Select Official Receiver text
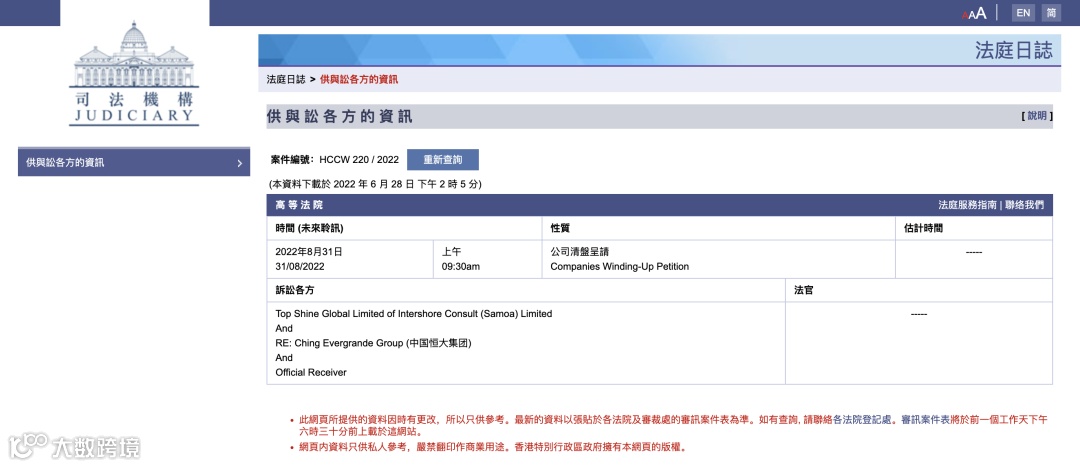Viewport: 1080px width, 467px height. pyautogui.click(x=311, y=373)
